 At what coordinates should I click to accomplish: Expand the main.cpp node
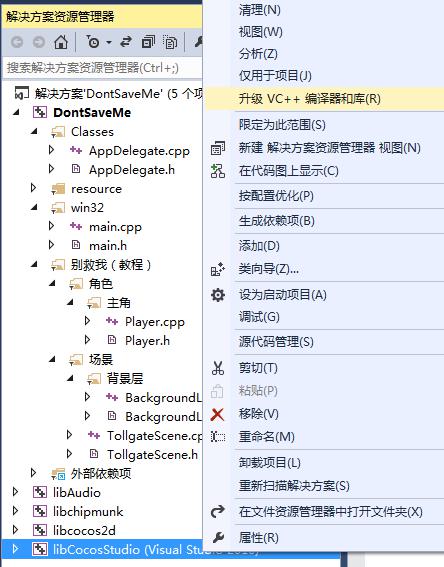coord(51,226)
